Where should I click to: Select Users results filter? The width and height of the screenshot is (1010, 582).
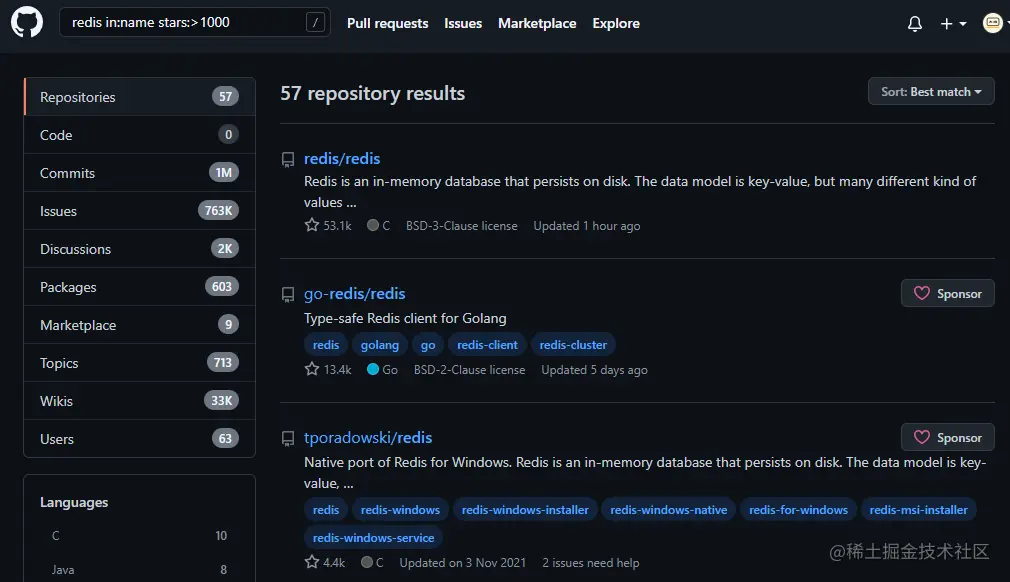140,438
